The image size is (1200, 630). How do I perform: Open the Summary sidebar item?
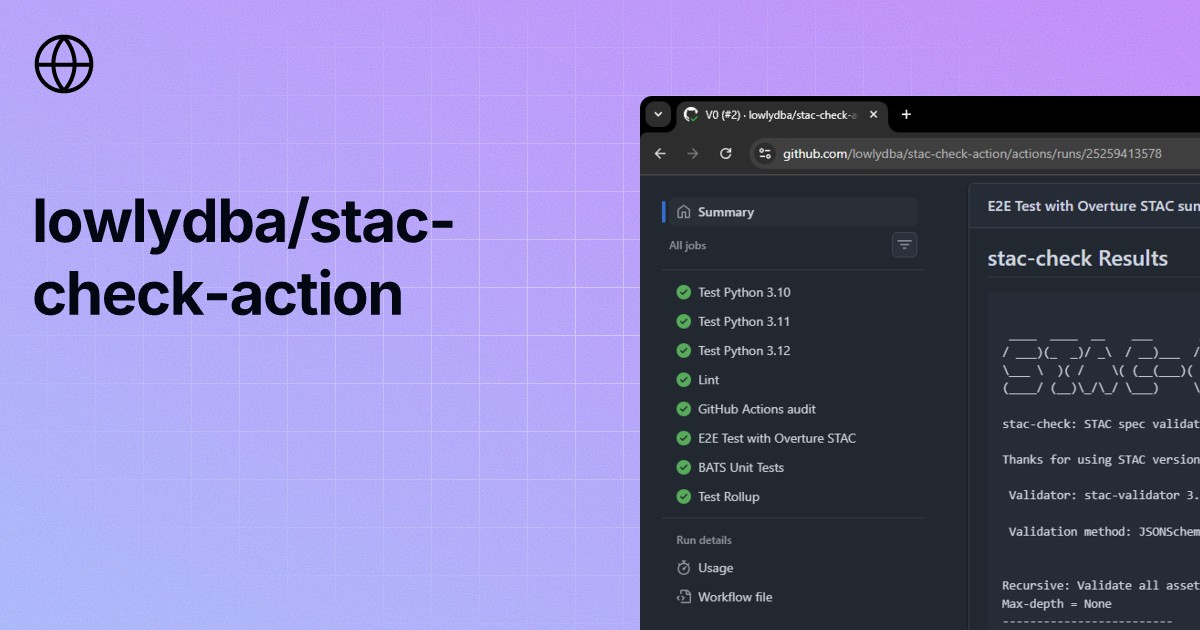pyautogui.click(x=790, y=212)
